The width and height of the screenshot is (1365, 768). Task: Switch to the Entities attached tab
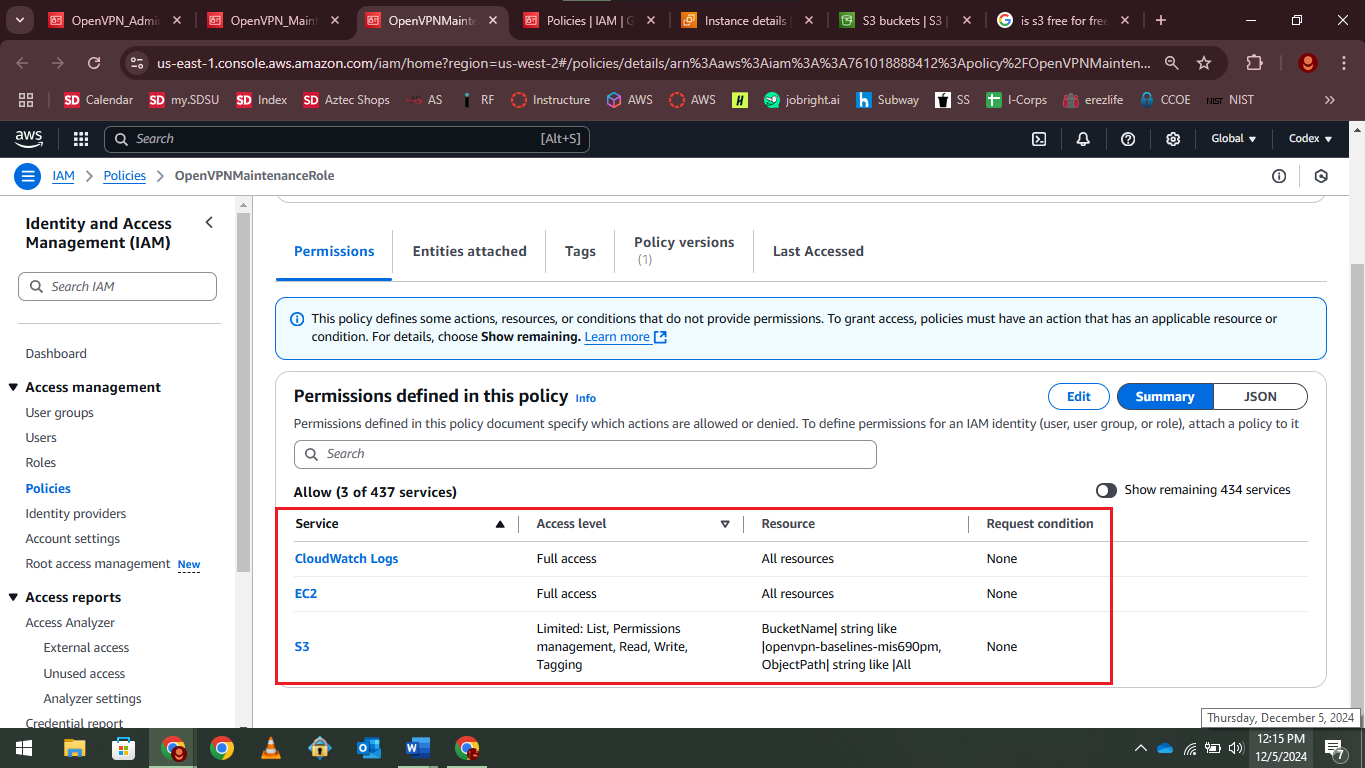[x=470, y=252]
